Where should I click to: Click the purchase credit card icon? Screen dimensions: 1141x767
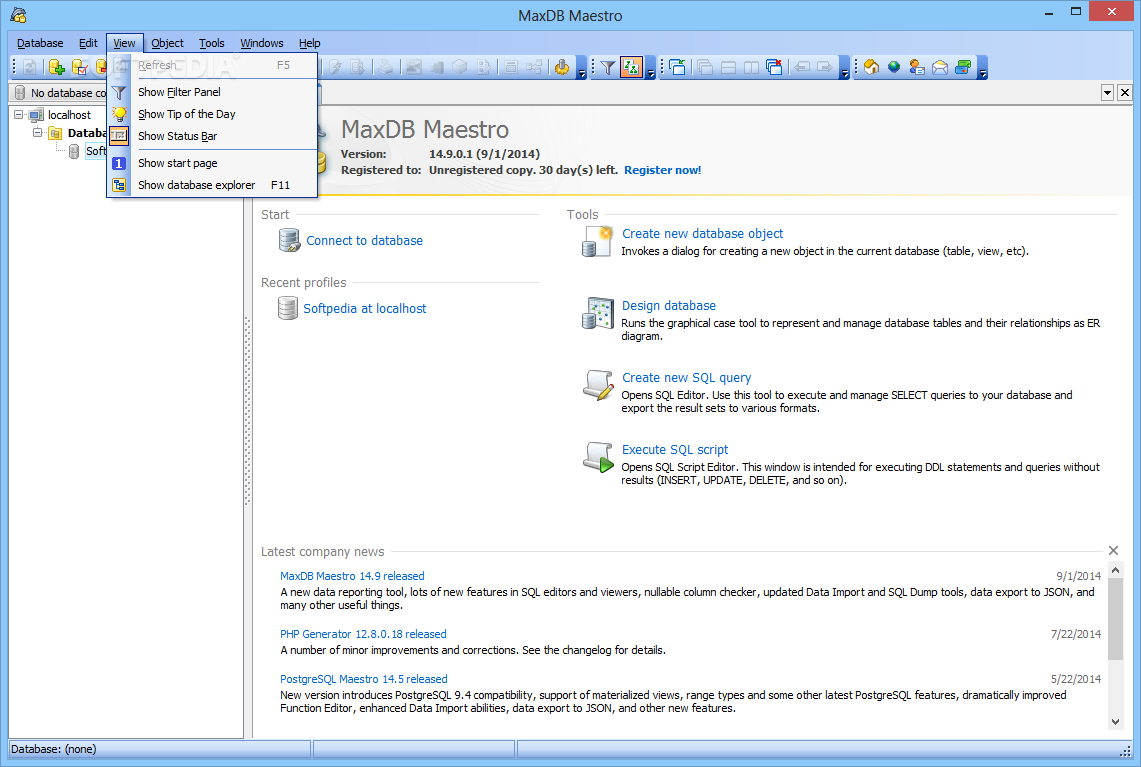click(x=963, y=68)
